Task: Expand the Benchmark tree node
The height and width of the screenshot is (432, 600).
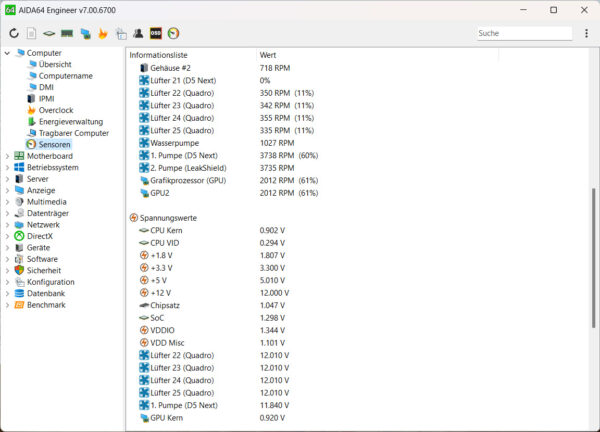Action: [8, 305]
